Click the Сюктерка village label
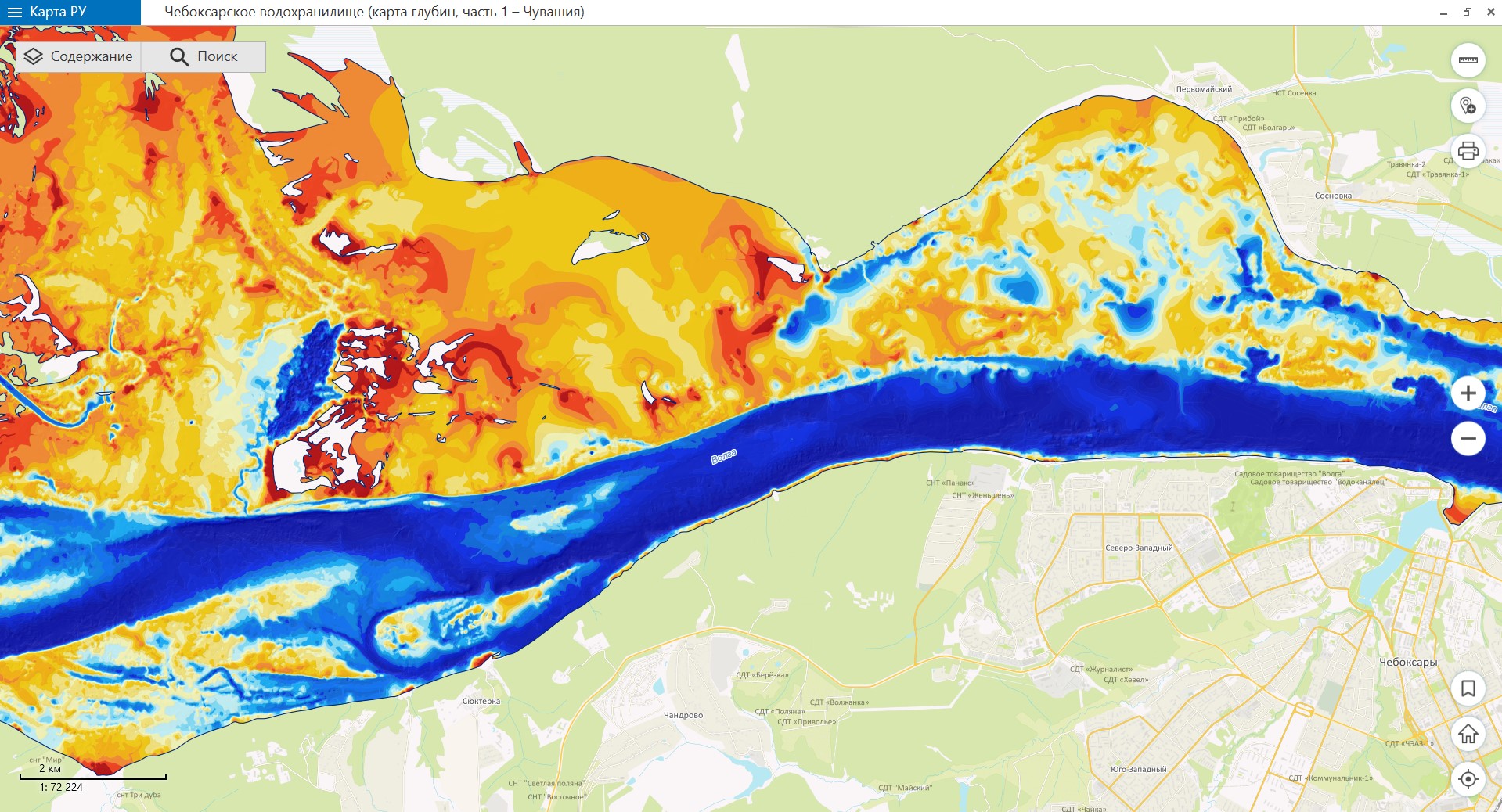The width and height of the screenshot is (1502, 812). [481, 701]
